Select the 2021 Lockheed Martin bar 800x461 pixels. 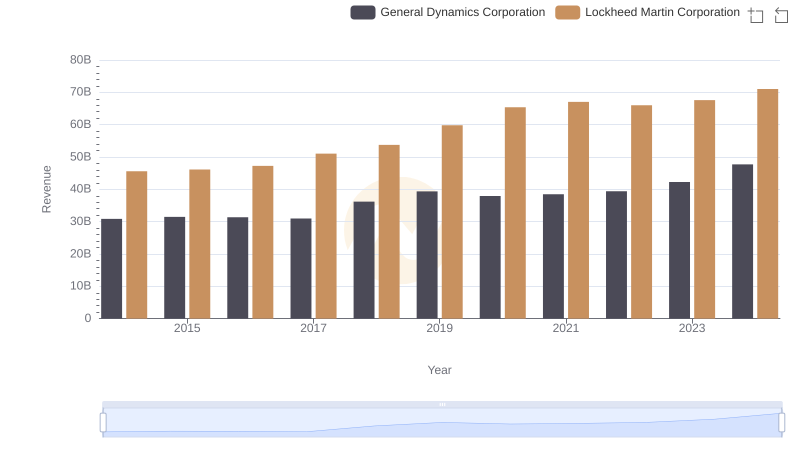[x=579, y=210]
